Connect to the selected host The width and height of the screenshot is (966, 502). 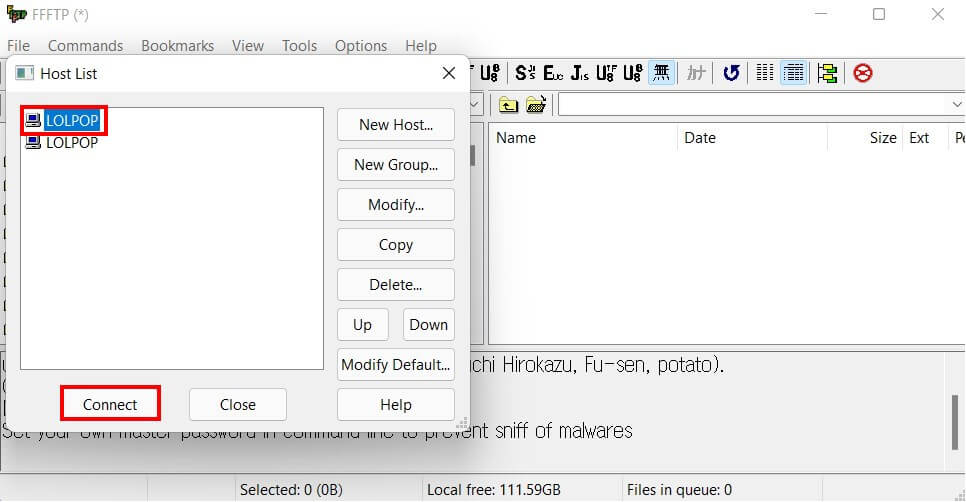tap(110, 404)
